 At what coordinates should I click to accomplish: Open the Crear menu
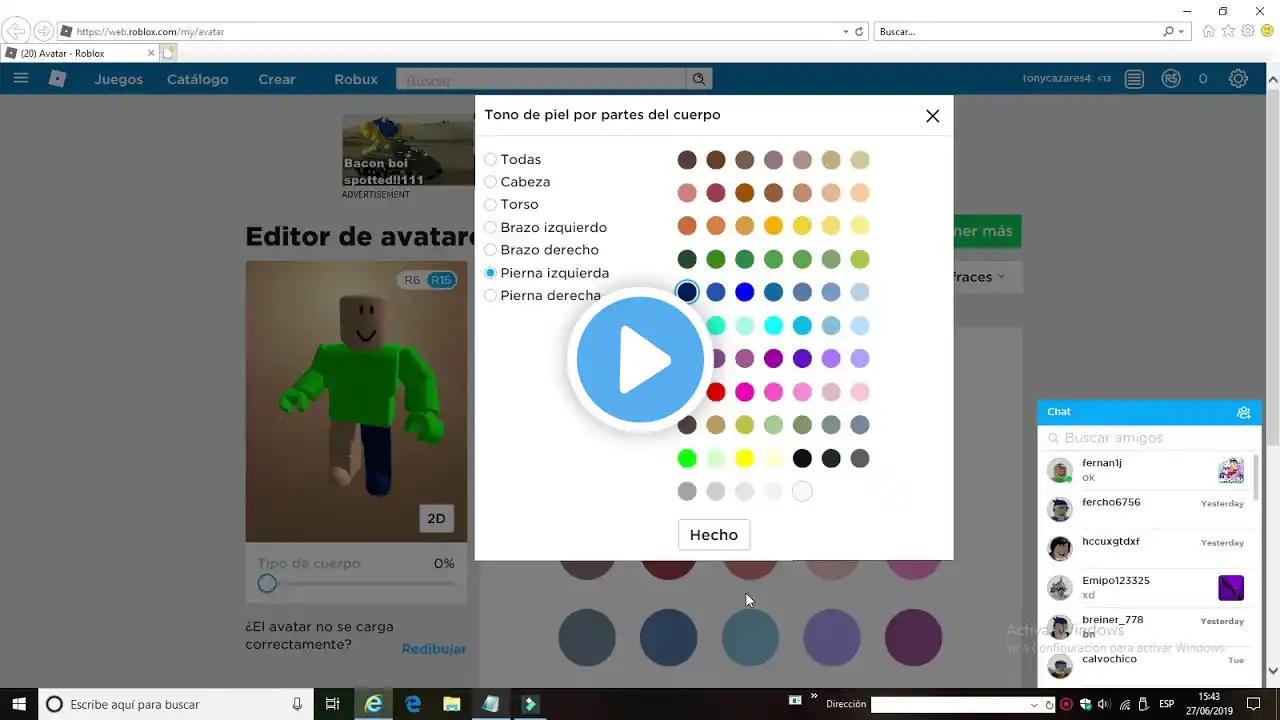click(277, 79)
